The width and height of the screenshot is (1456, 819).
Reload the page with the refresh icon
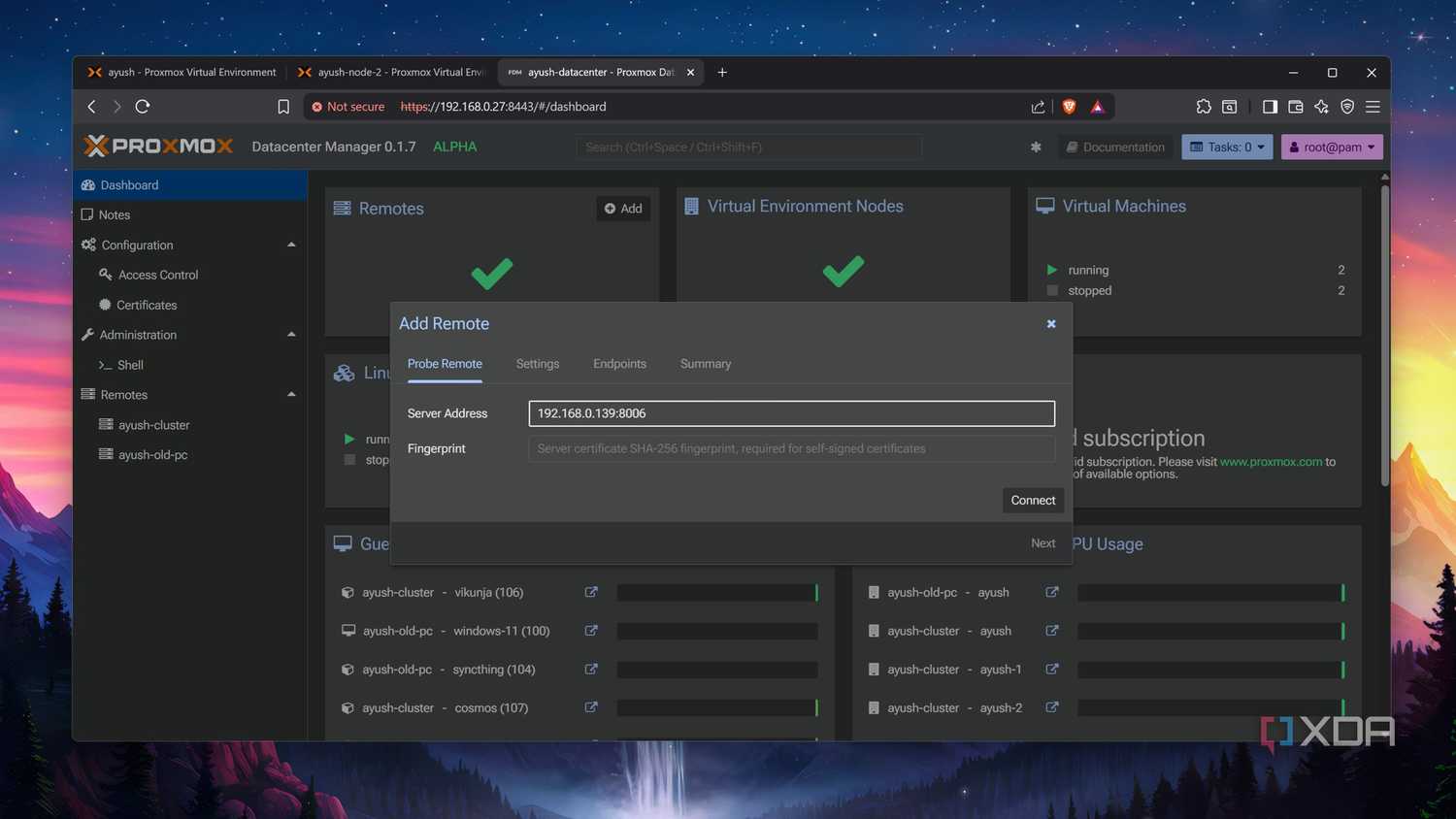point(143,107)
